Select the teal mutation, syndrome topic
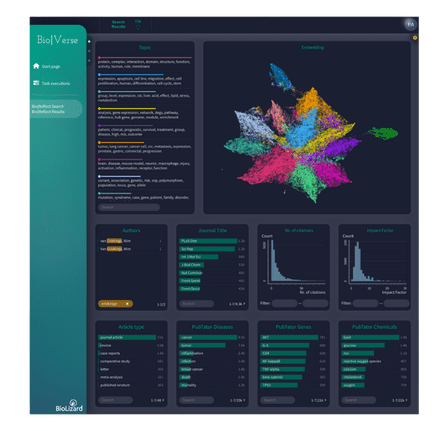The width and height of the screenshot is (446, 431). (145, 196)
